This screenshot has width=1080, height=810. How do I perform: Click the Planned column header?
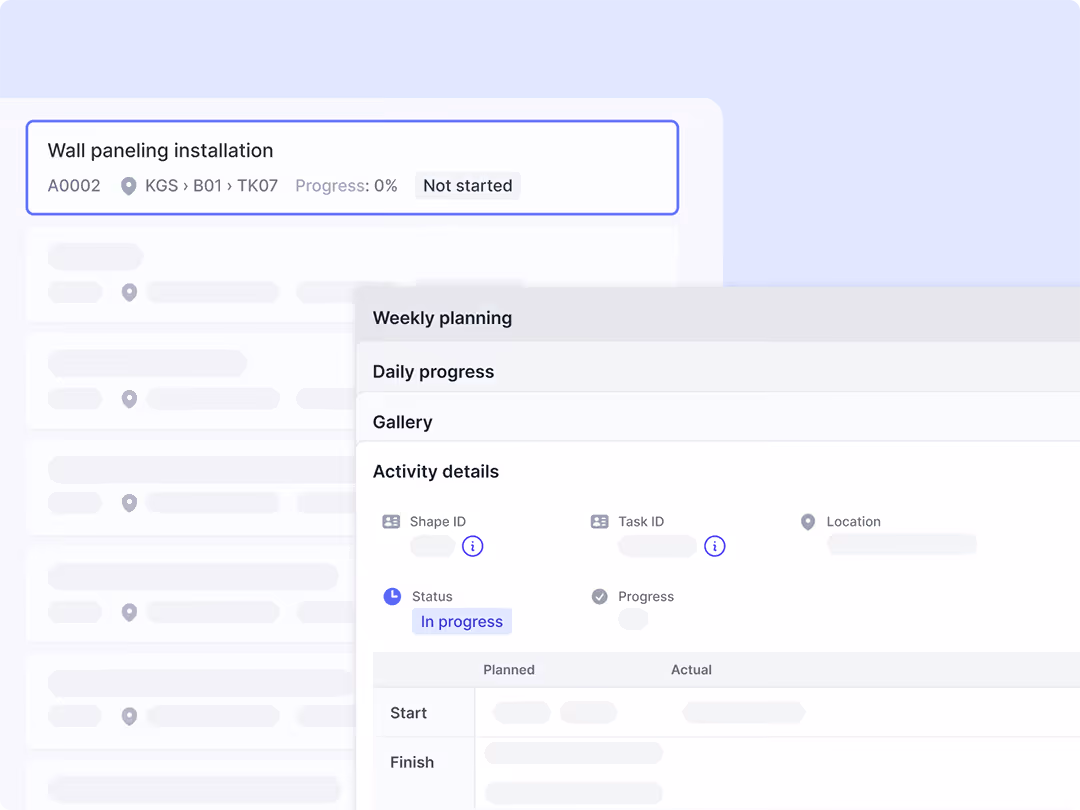coord(509,670)
